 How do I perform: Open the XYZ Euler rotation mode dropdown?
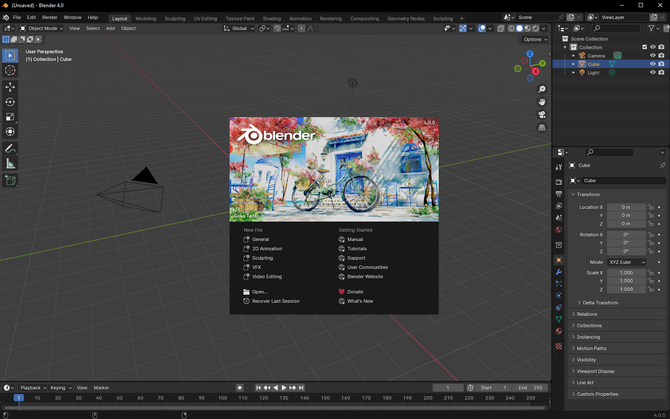click(626, 262)
